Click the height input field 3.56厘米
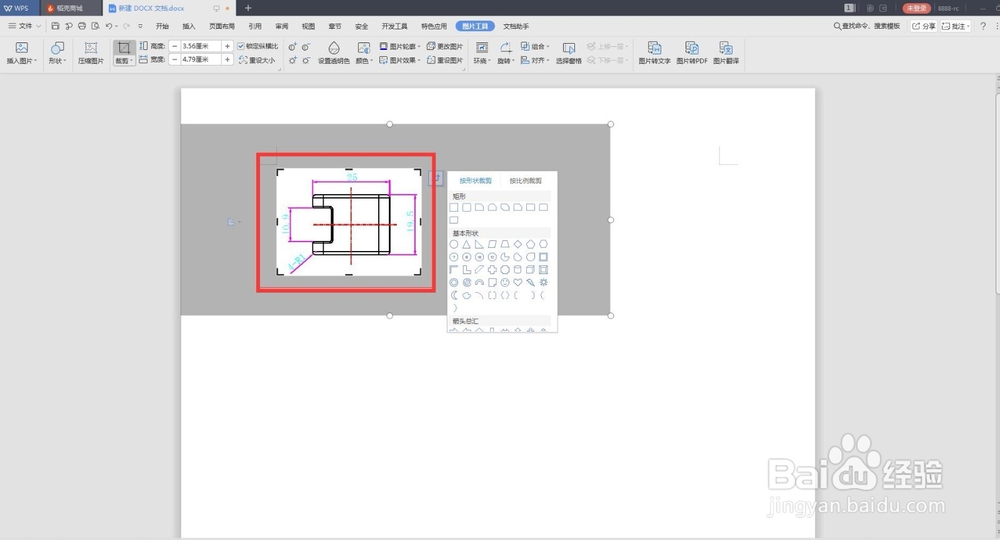The image size is (1000, 540). (x=200, y=46)
